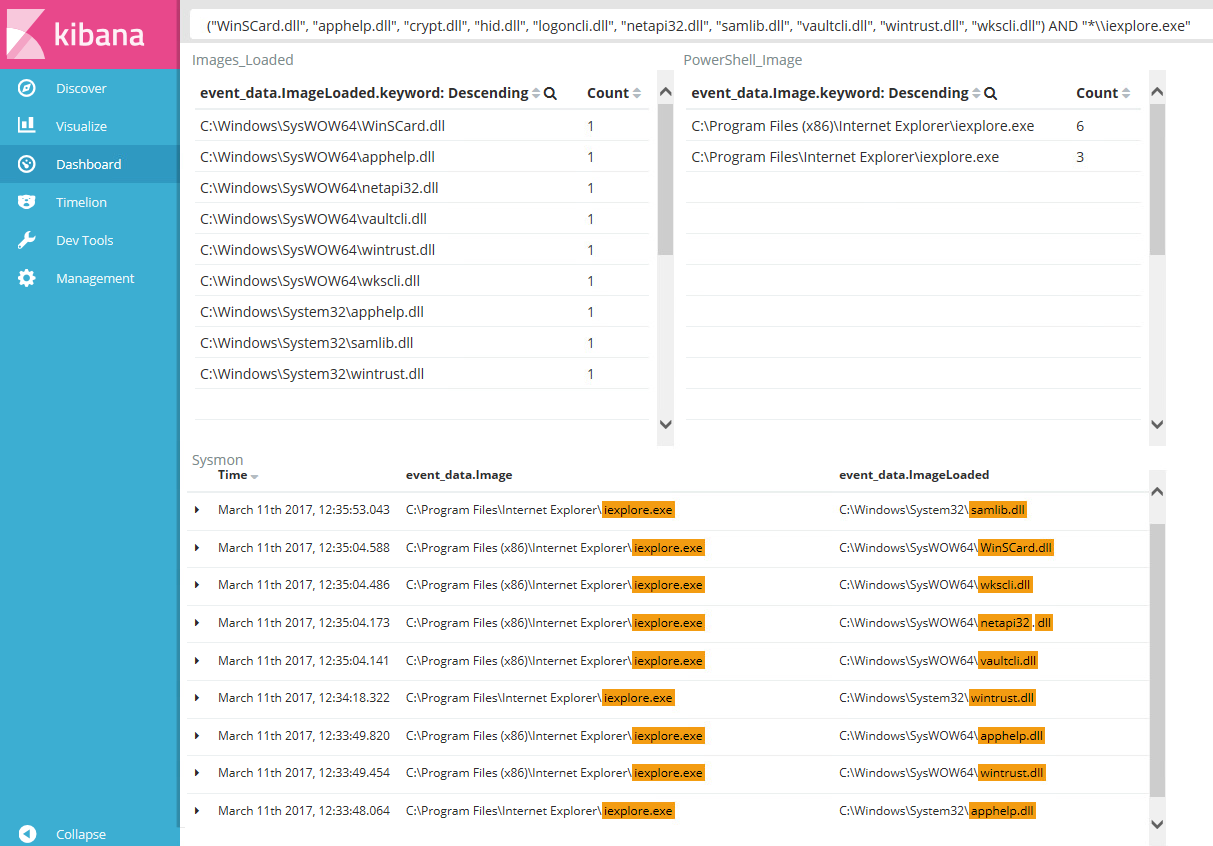The height and width of the screenshot is (846, 1213).
Task: Click highlighted wkscli.dll in Sysmon table
Action: [1005, 585]
